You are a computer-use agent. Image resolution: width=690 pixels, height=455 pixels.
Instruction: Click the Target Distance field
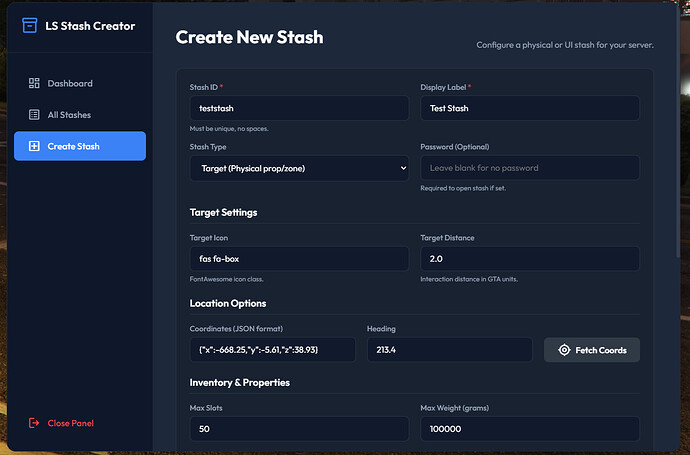coord(530,259)
